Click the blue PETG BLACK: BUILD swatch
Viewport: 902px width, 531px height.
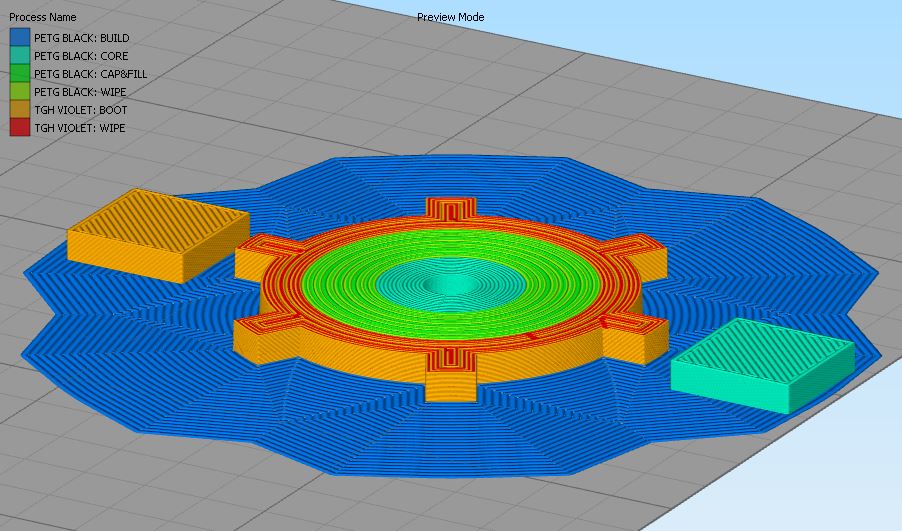click(x=20, y=38)
